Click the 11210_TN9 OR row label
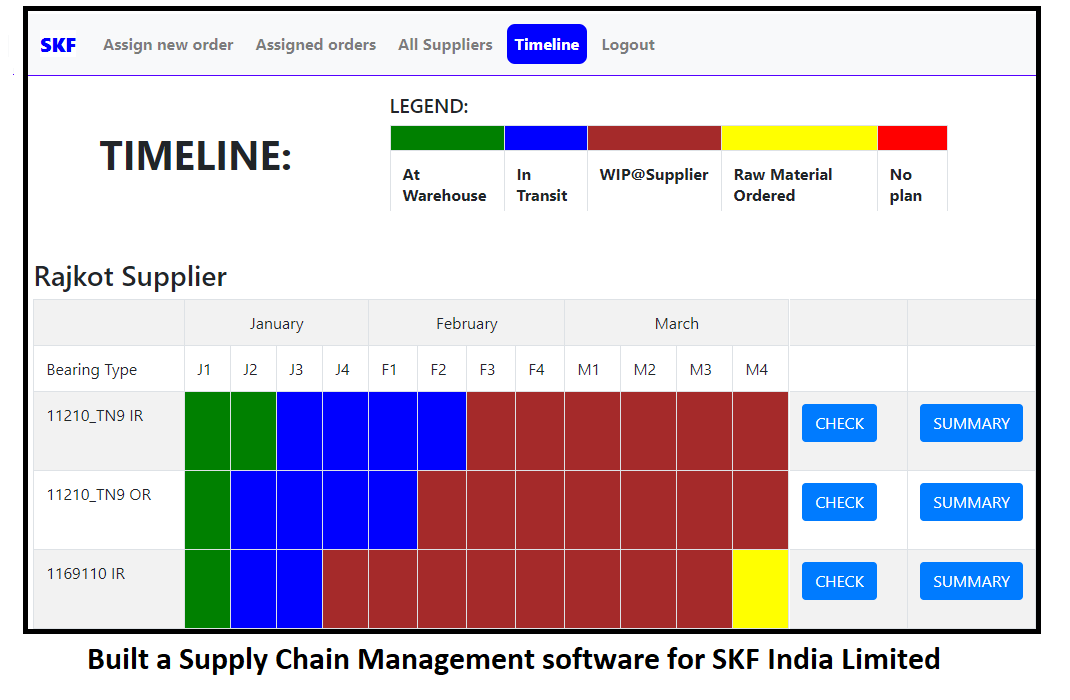 (99, 495)
